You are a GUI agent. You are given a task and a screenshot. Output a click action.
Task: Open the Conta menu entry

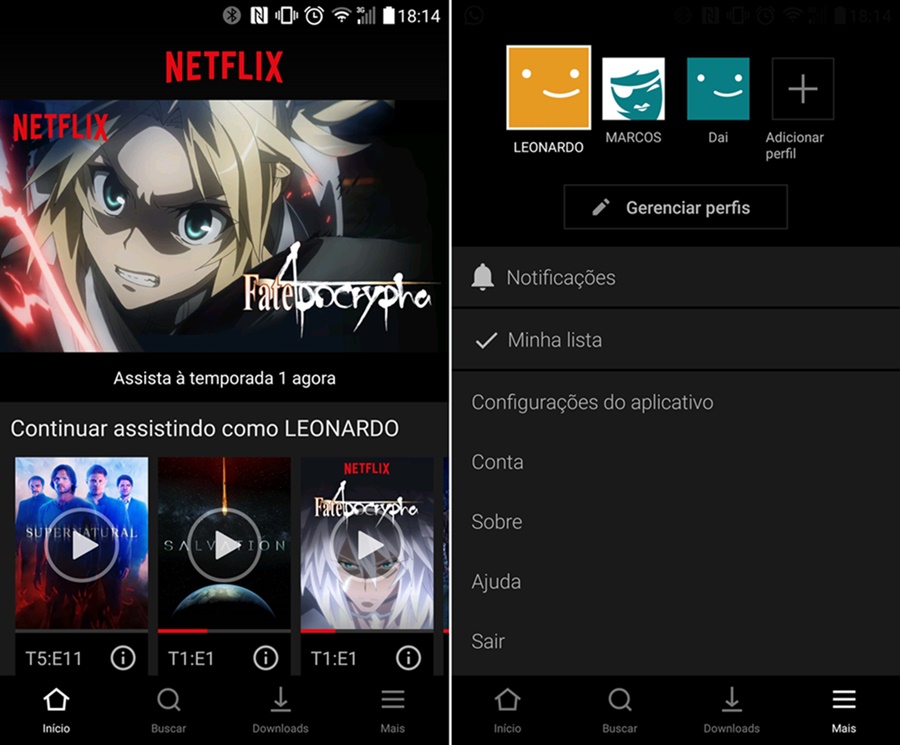click(x=498, y=462)
